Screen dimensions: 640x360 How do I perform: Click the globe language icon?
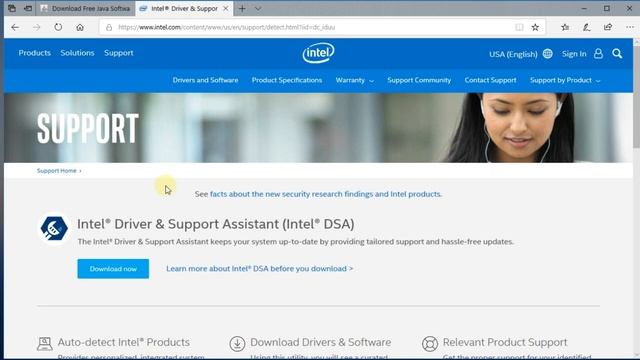[548, 53]
